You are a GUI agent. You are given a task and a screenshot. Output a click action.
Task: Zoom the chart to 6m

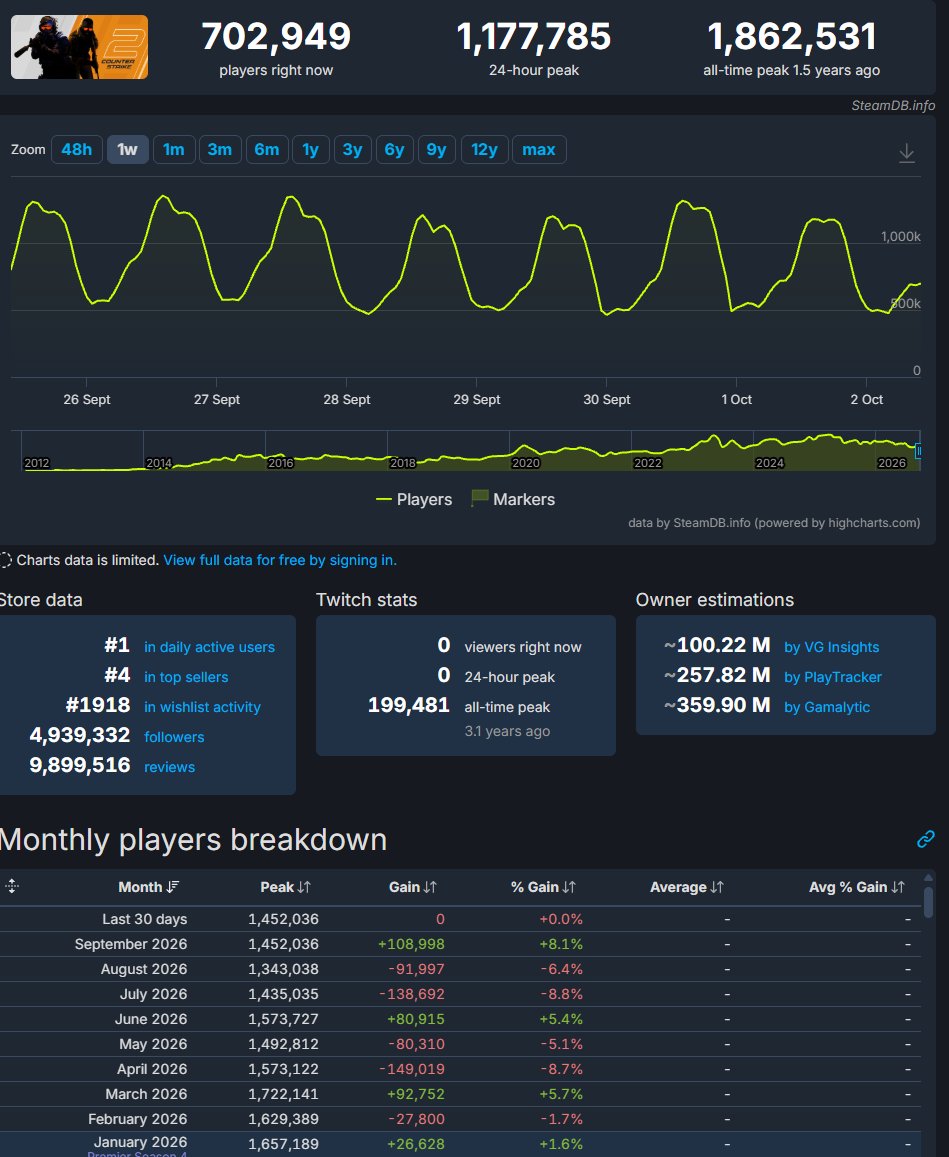[267, 150]
